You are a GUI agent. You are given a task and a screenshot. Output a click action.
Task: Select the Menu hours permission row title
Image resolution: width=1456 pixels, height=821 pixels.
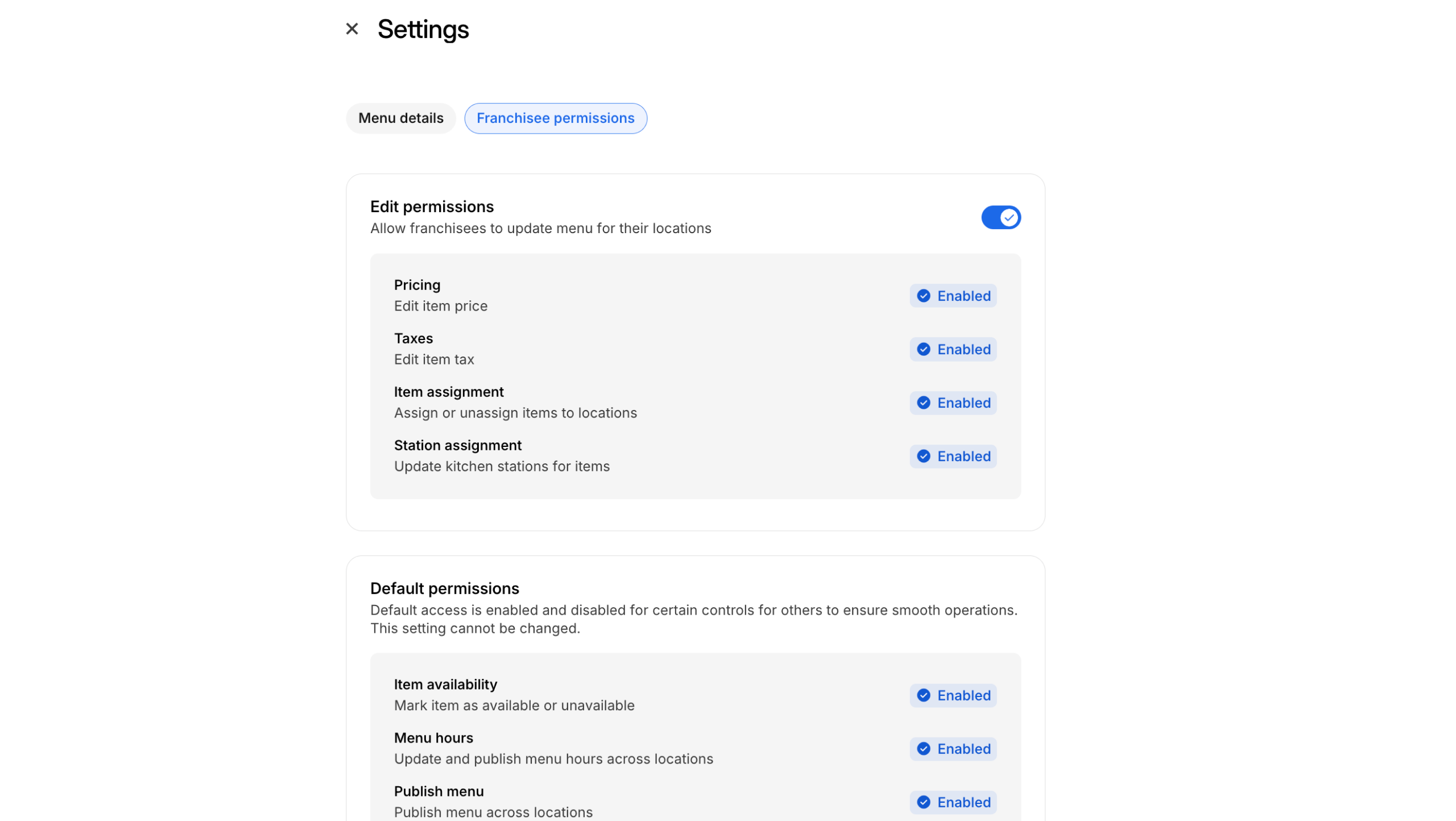(433, 738)
